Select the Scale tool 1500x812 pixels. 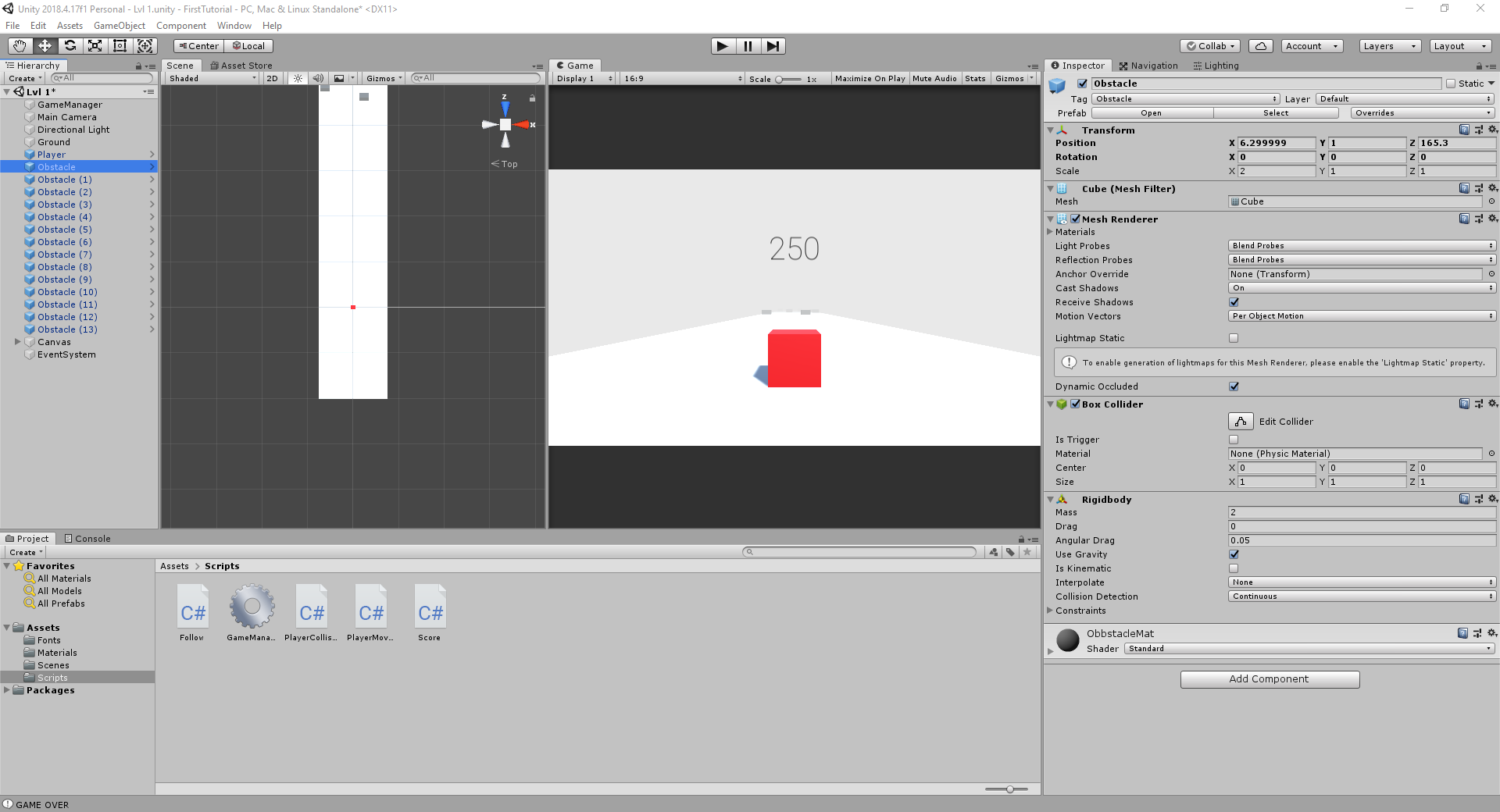pos(95,46)
